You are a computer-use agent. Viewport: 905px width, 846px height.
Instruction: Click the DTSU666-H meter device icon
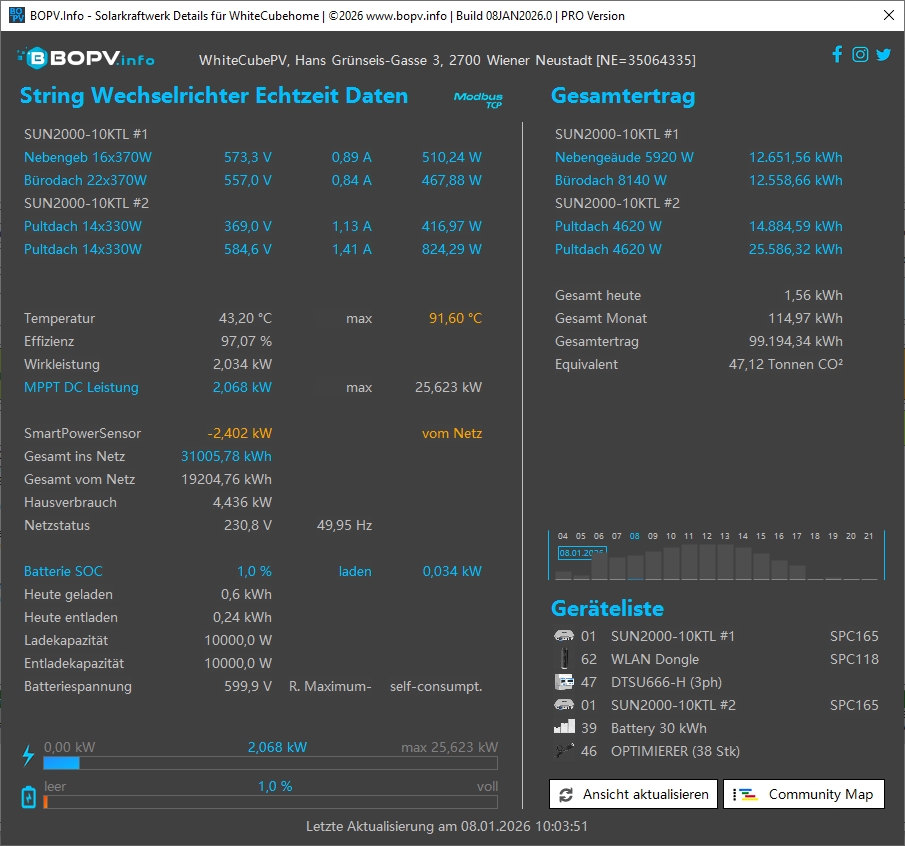[x=563, y=682]
